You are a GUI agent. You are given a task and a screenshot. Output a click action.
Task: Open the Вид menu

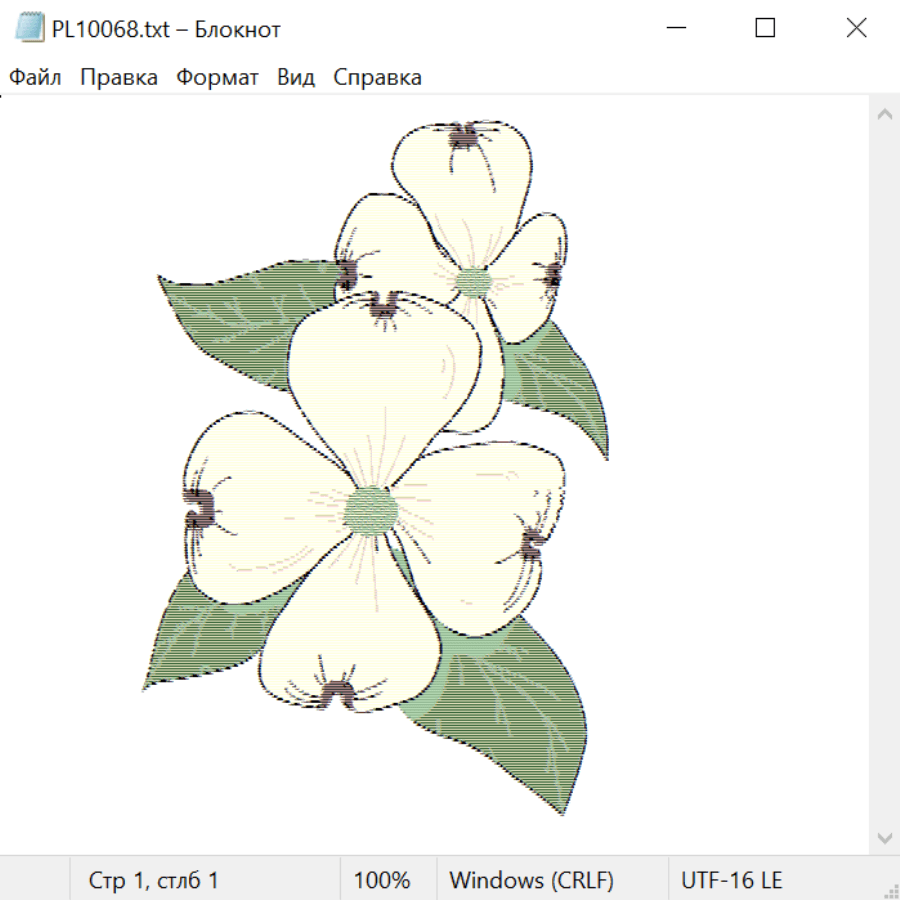pos(296,78)
